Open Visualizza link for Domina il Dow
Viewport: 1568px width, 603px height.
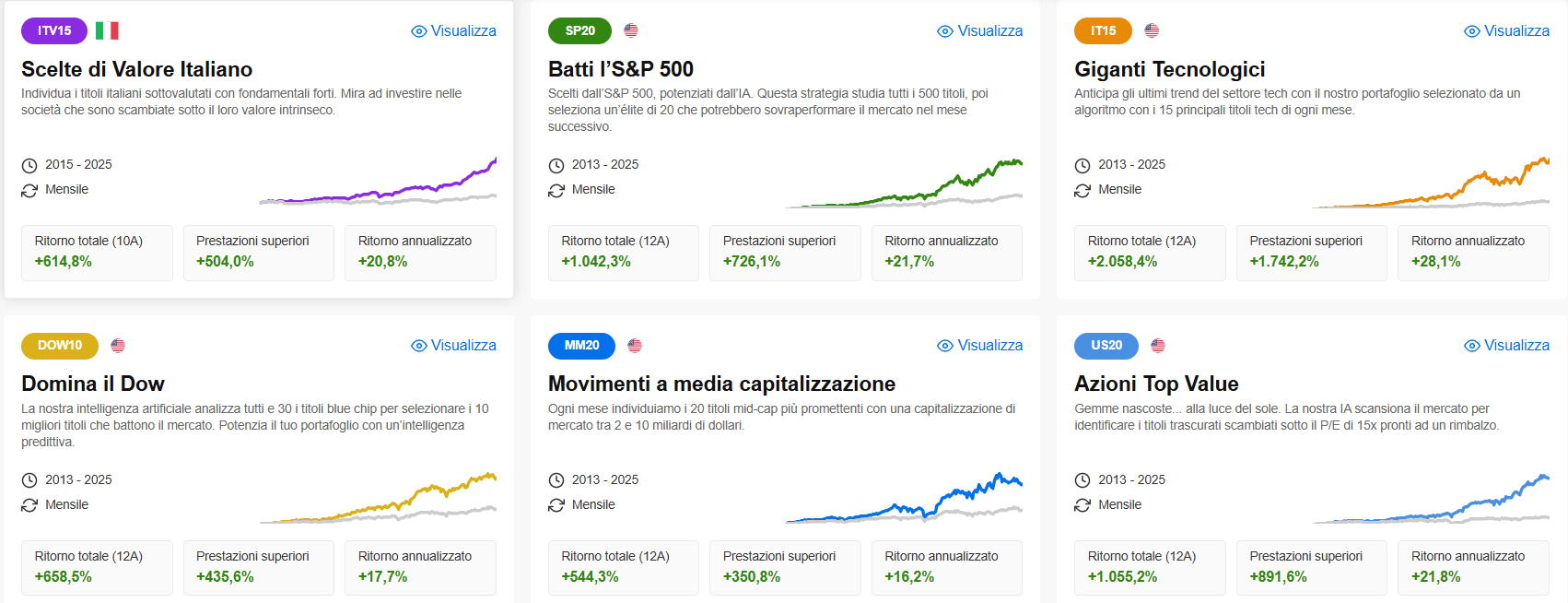coord(453,346)
